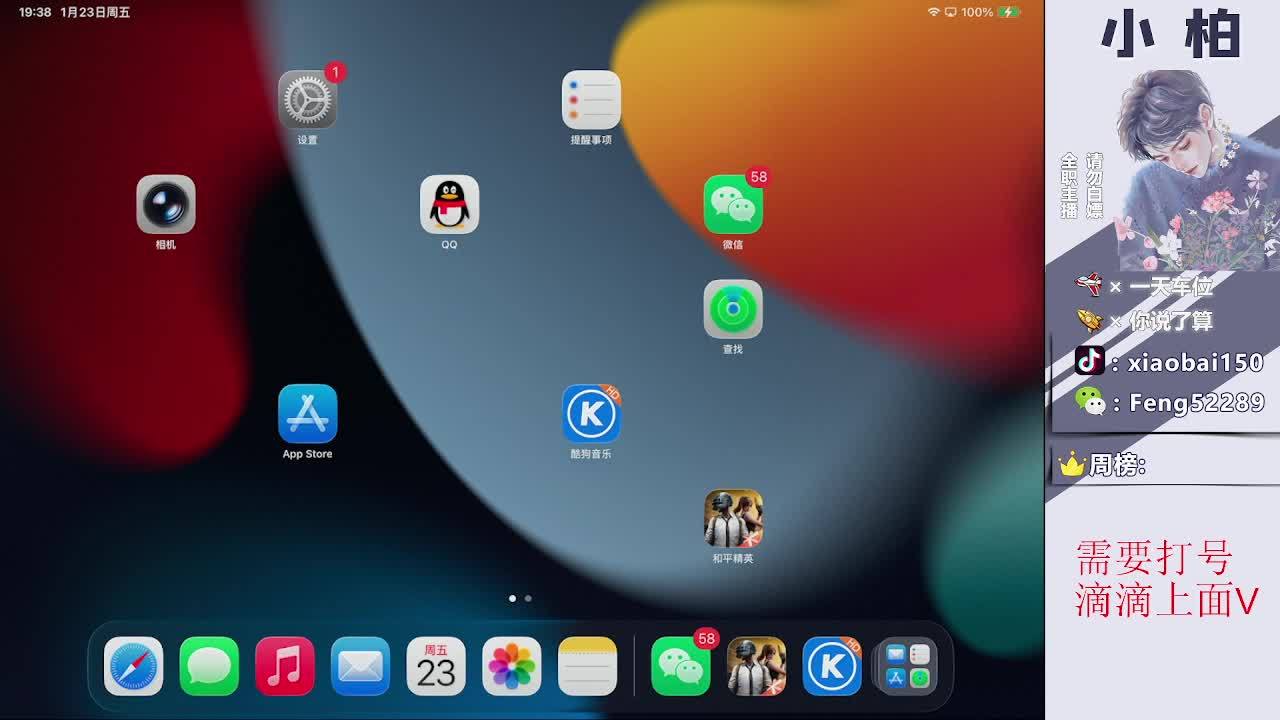Open Safari in the dock
The image size is (1280, 720).
[x=133, y=666]
